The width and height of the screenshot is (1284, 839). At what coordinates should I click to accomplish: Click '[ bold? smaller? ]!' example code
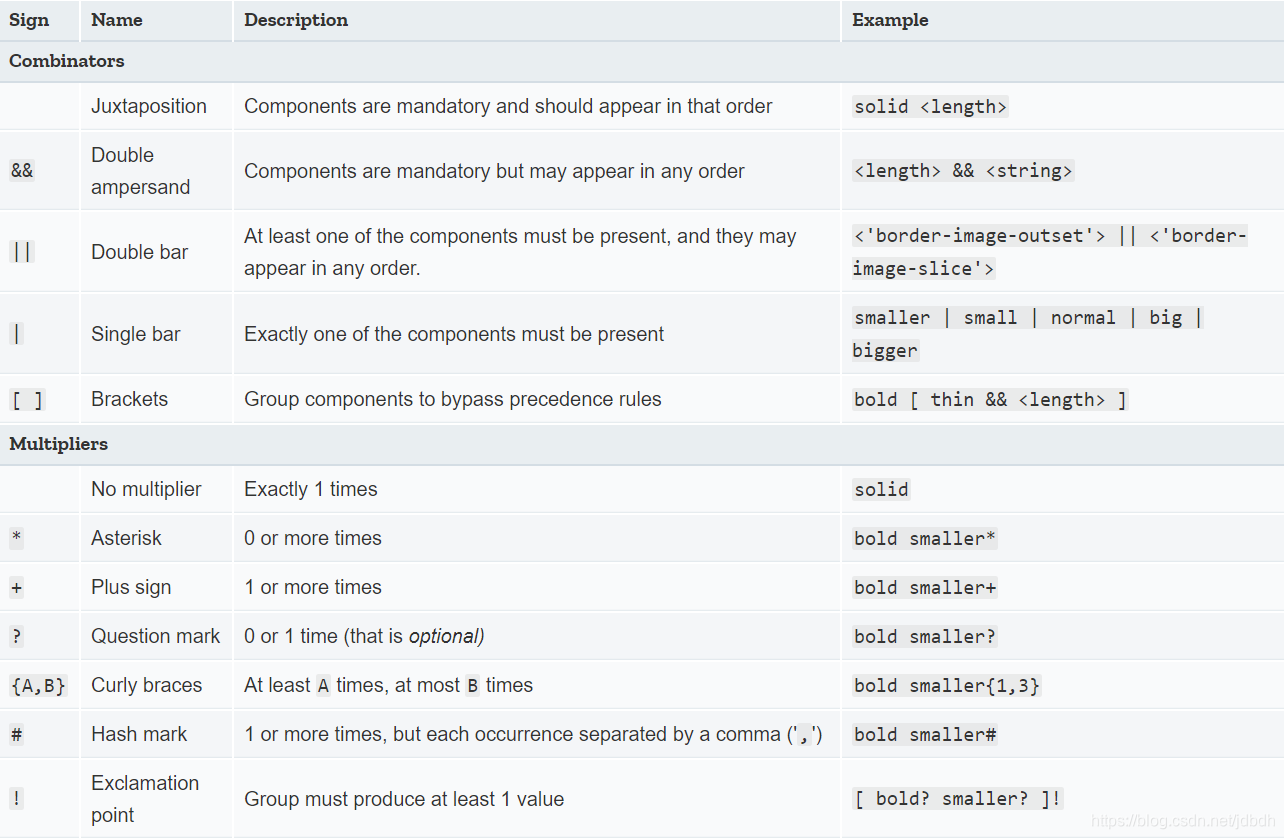click(958, 799)
